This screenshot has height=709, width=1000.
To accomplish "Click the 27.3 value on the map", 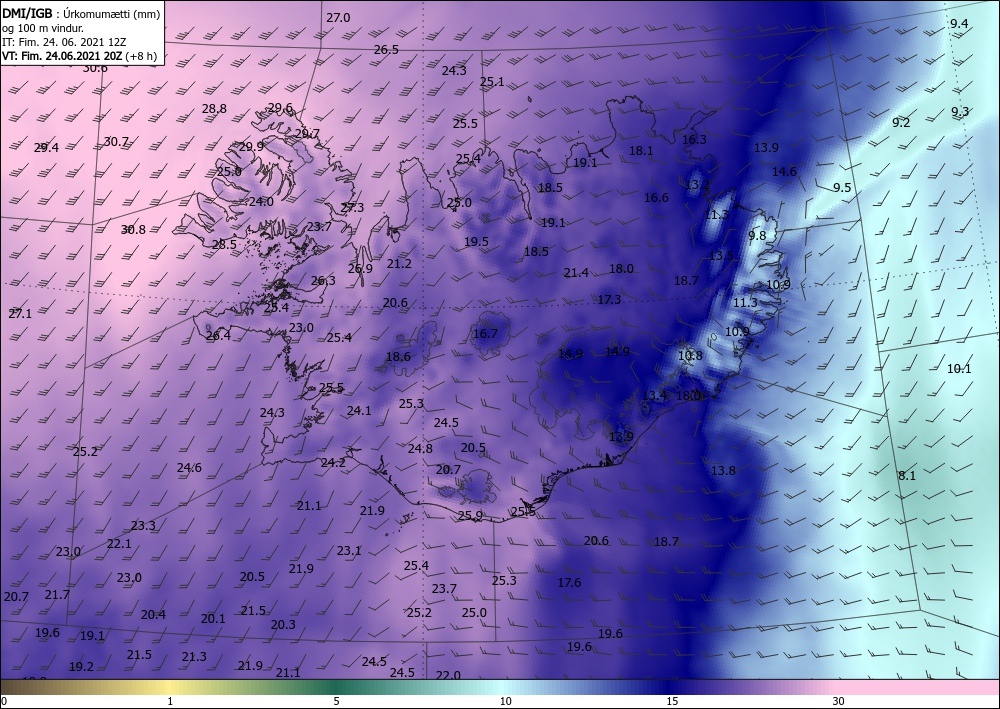I will coord(351,207).
